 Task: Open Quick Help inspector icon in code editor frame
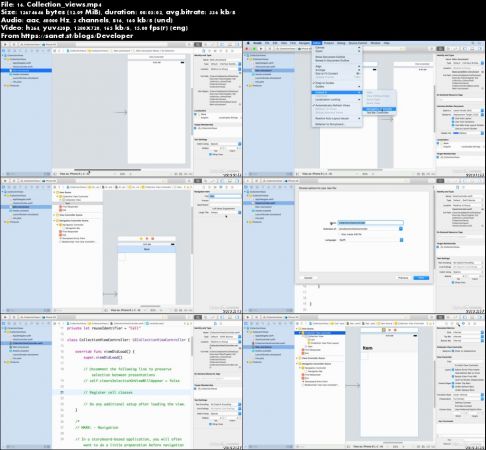221,323
